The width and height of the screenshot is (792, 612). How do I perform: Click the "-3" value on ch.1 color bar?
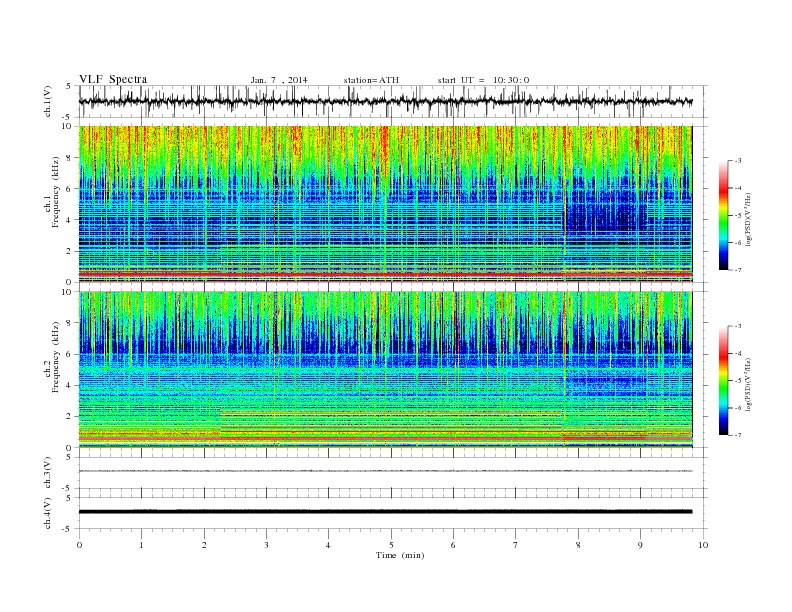point(738,161)
